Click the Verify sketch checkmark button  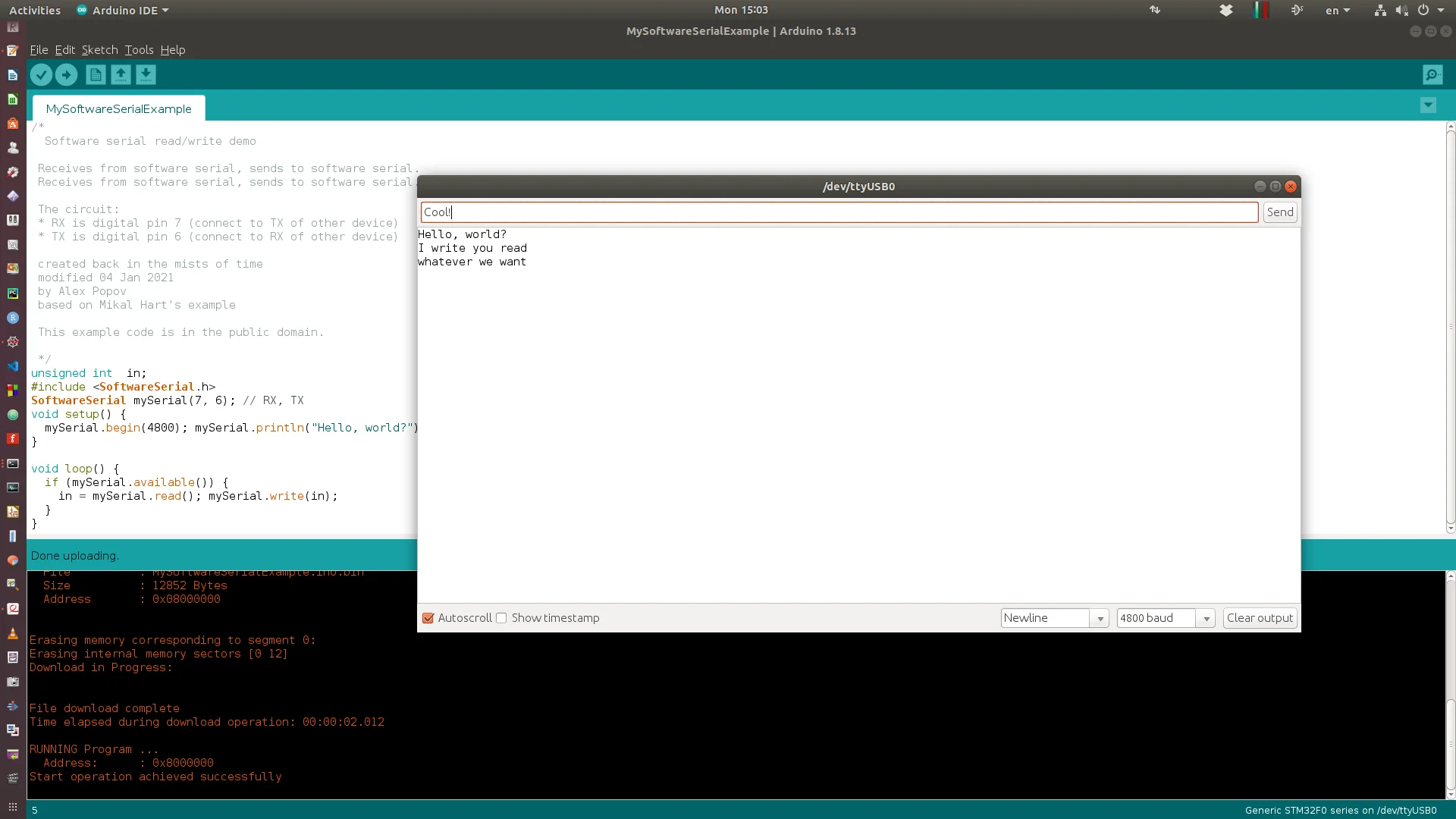pyautogui.click(x=41, y=74)
